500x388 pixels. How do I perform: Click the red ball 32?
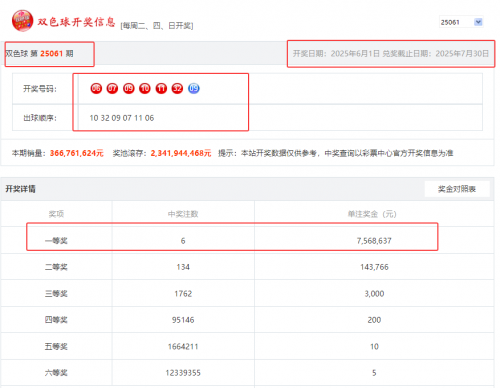tap(177, 88)
